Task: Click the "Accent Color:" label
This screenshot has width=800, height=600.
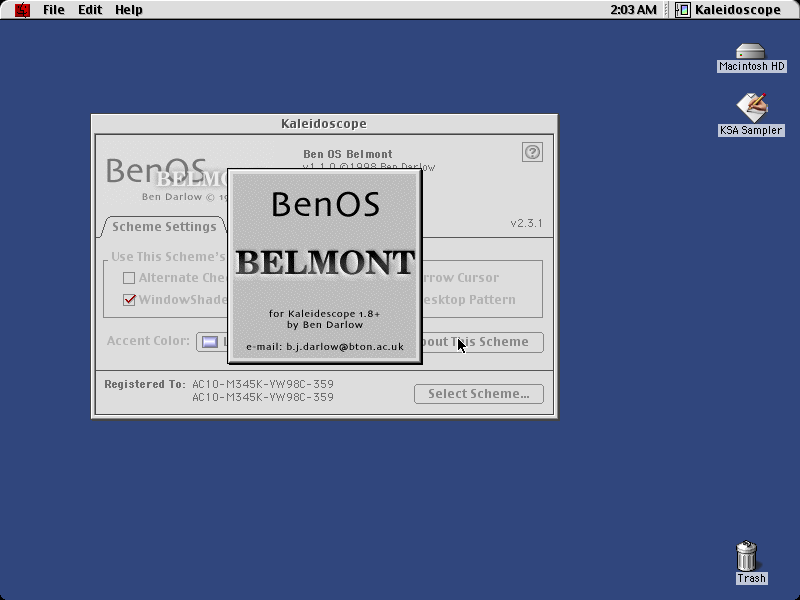Action: pyautogui.click(x=148, y=341)
